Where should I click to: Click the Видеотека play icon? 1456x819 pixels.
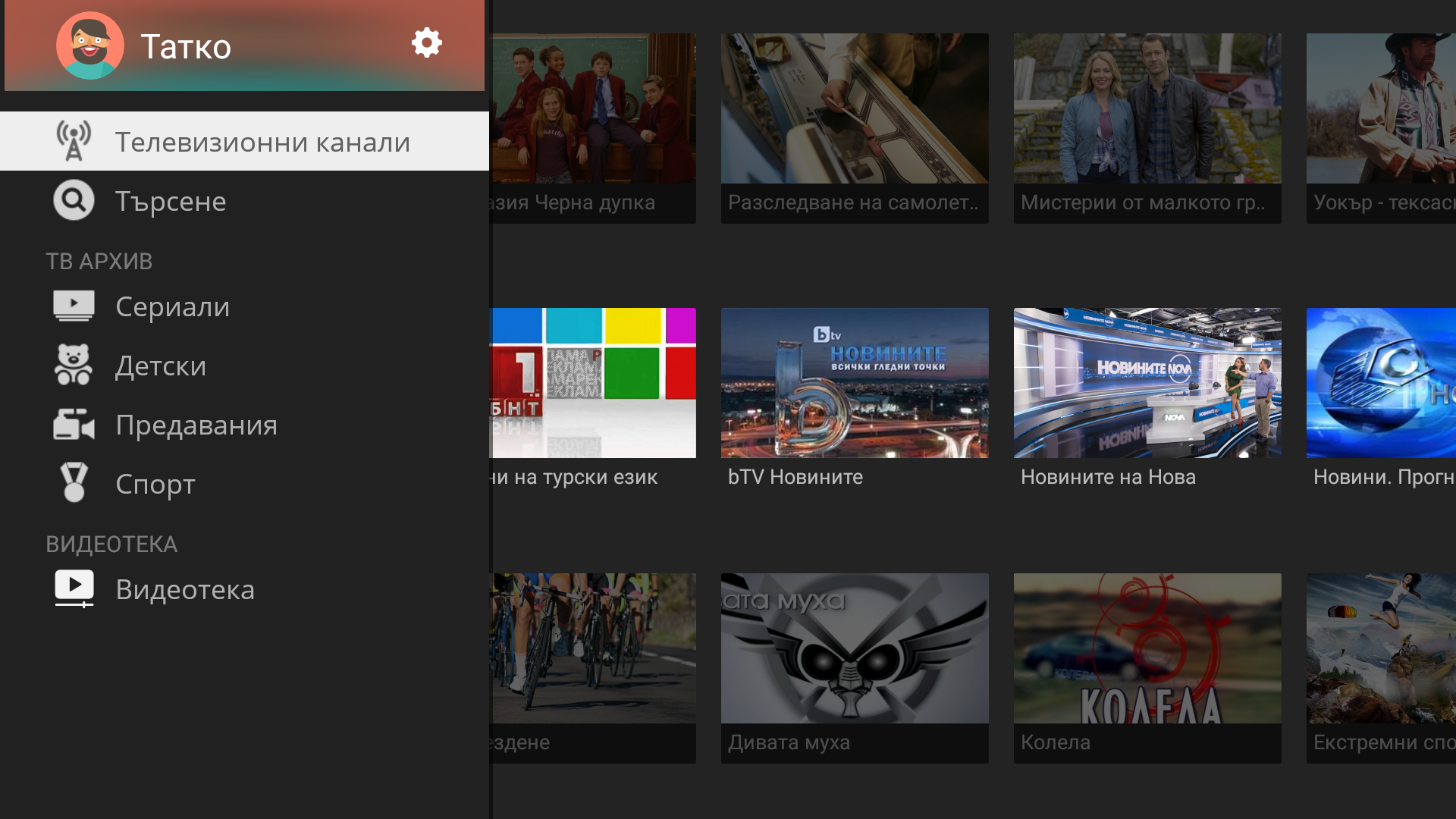tap(74, 588)
